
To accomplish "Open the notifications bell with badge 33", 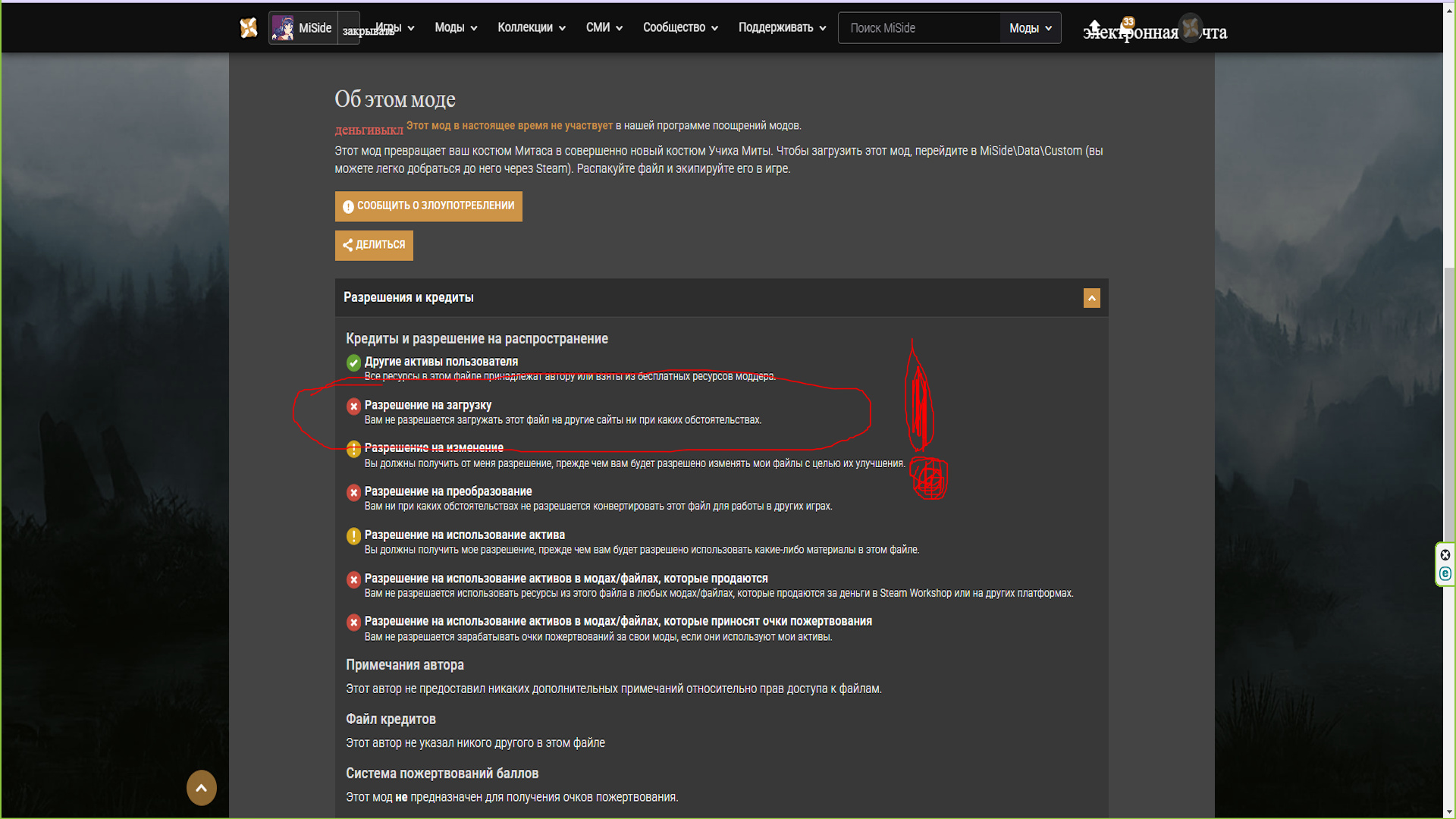I will click(1127, 29).
